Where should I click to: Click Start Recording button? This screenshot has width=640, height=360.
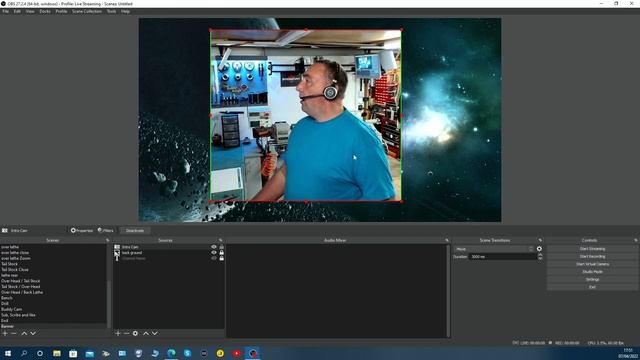(592, 256)
